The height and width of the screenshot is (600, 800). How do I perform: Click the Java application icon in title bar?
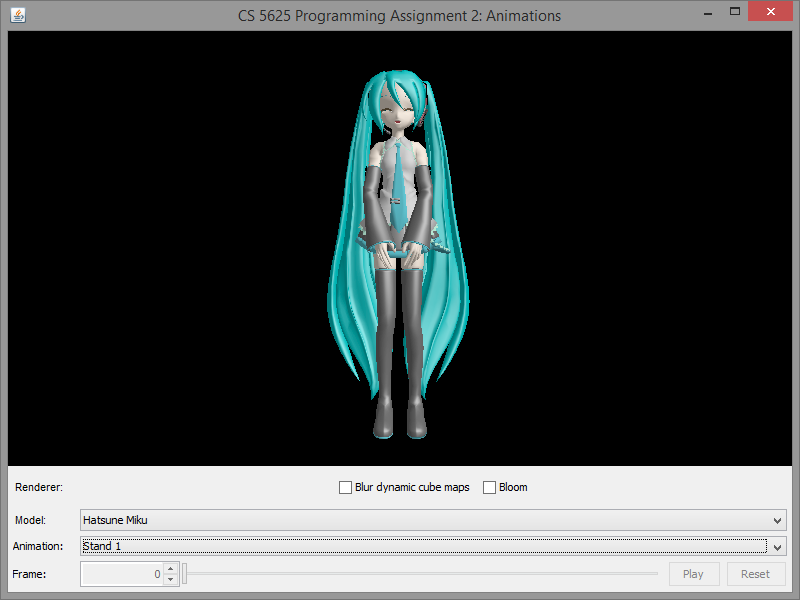tap(18, 15)
